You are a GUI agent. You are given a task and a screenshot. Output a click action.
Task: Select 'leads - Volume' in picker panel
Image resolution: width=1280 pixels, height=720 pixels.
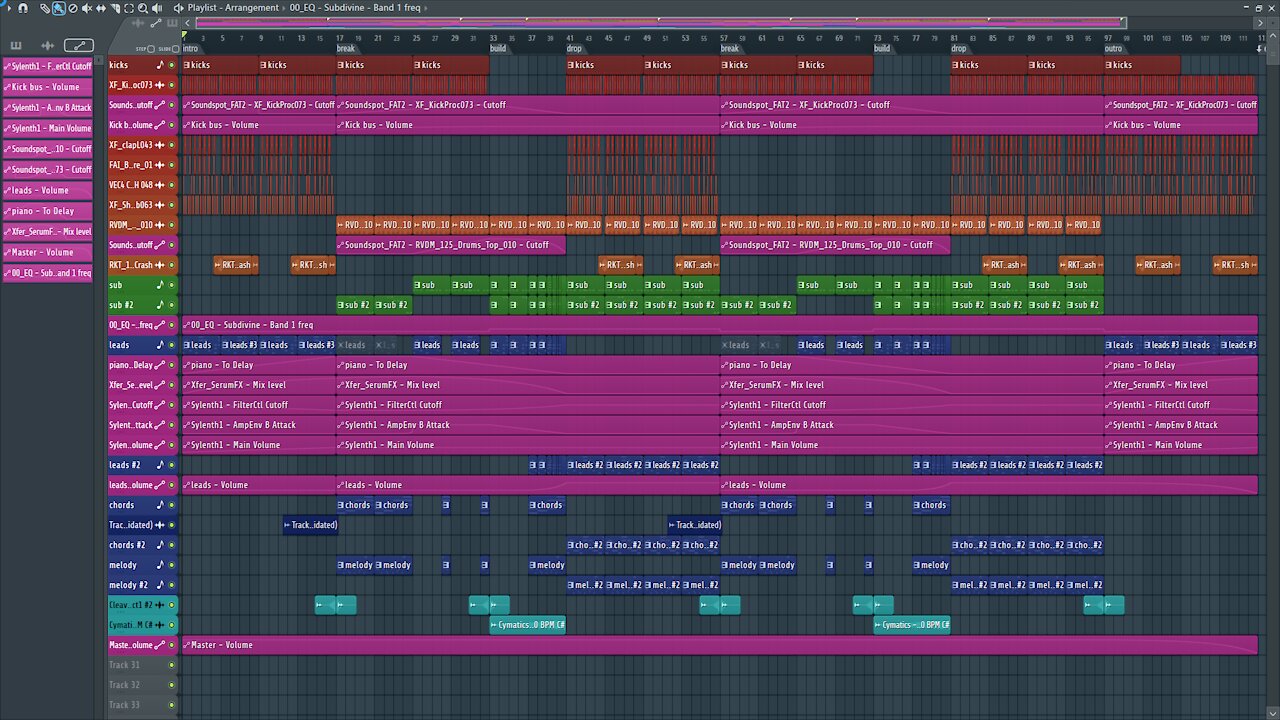pos(48,190)
